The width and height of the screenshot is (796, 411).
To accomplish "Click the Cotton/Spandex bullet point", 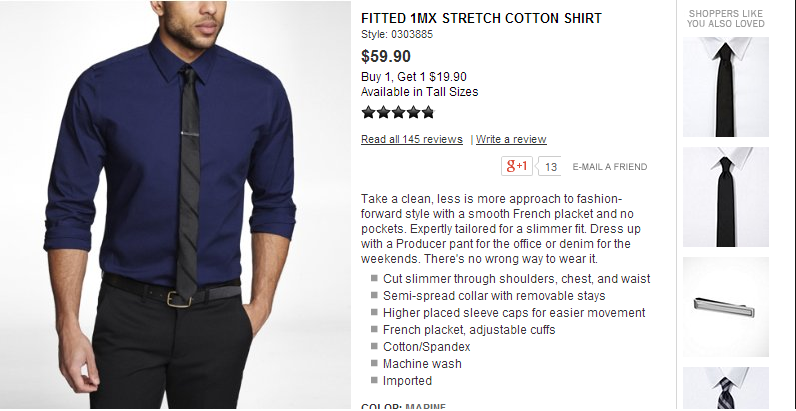I will 426,347.
